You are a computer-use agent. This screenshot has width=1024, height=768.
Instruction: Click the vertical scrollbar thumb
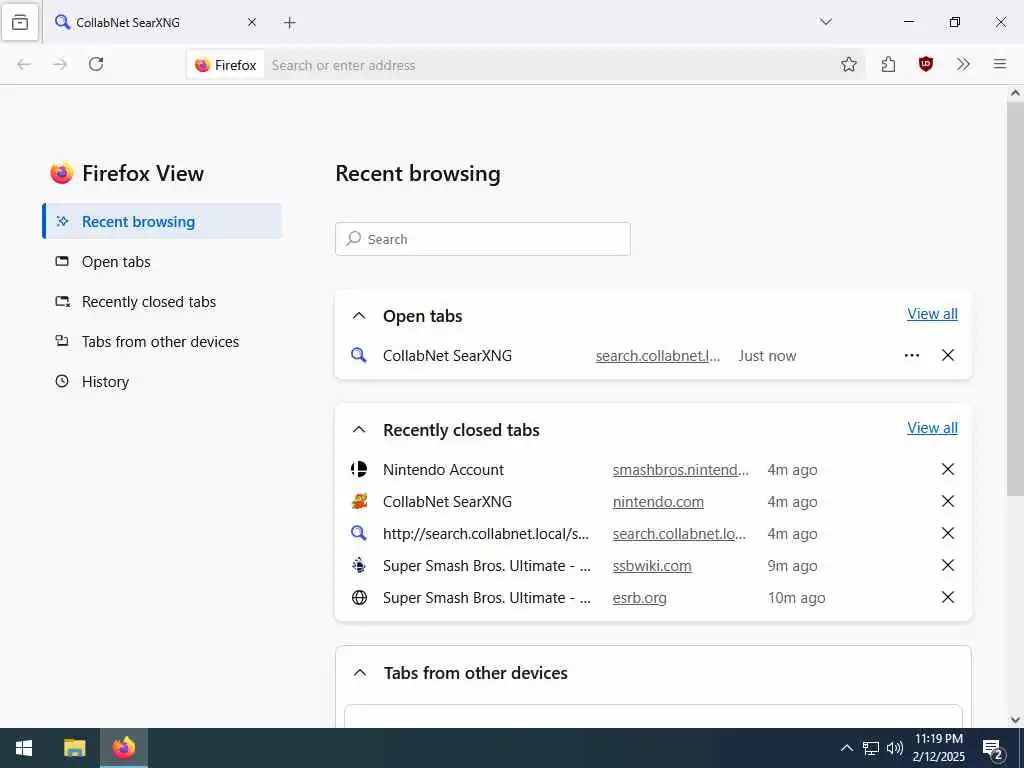click(x=1015, y=298)
